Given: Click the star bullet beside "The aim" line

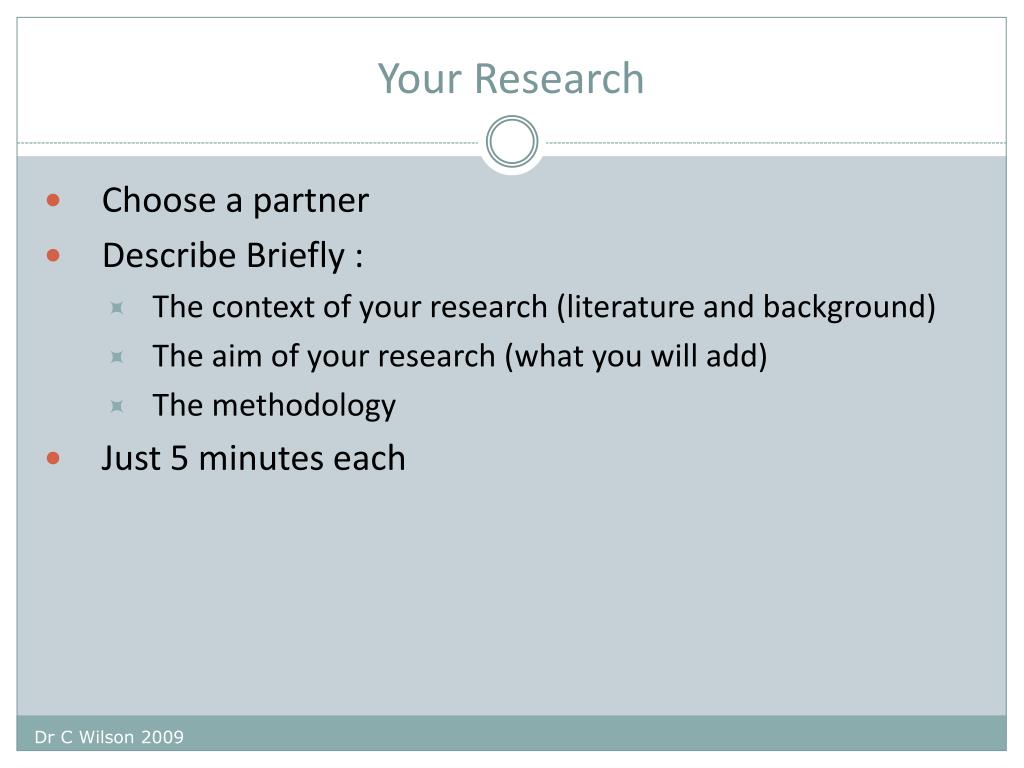Looking at the screenshot, I should pos(117,357).
